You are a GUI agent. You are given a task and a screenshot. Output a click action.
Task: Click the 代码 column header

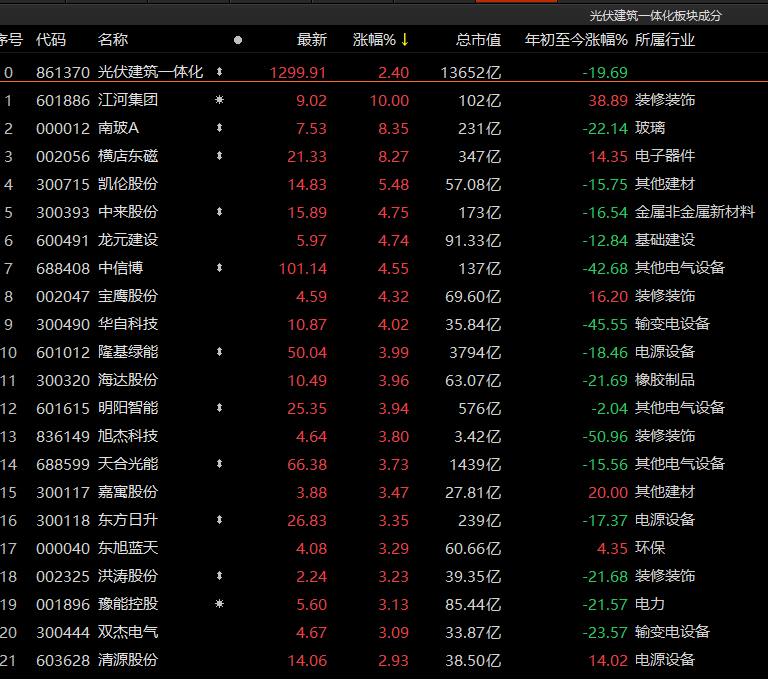click(x=51, y=40)
